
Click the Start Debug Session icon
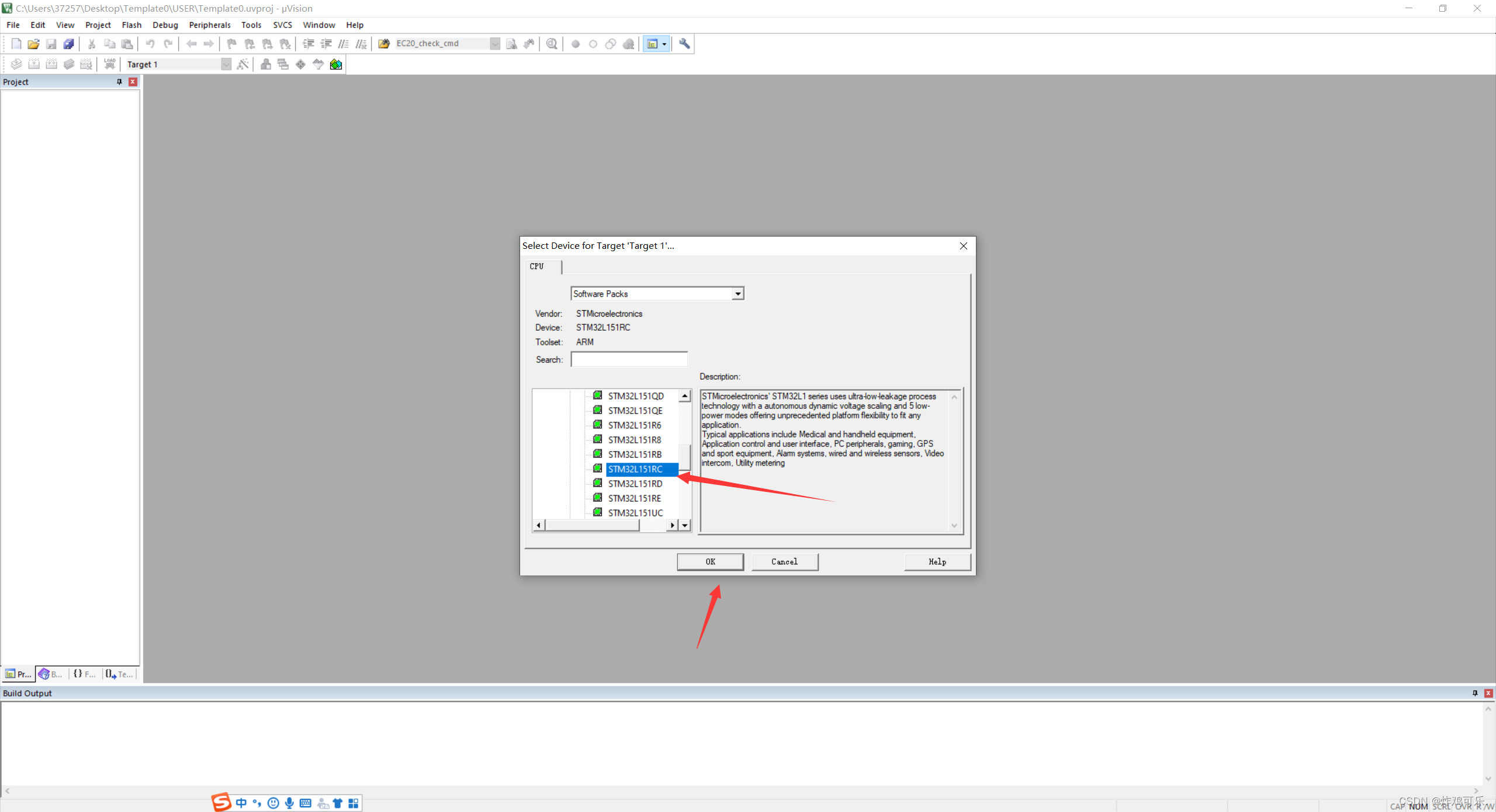(551, 44)
